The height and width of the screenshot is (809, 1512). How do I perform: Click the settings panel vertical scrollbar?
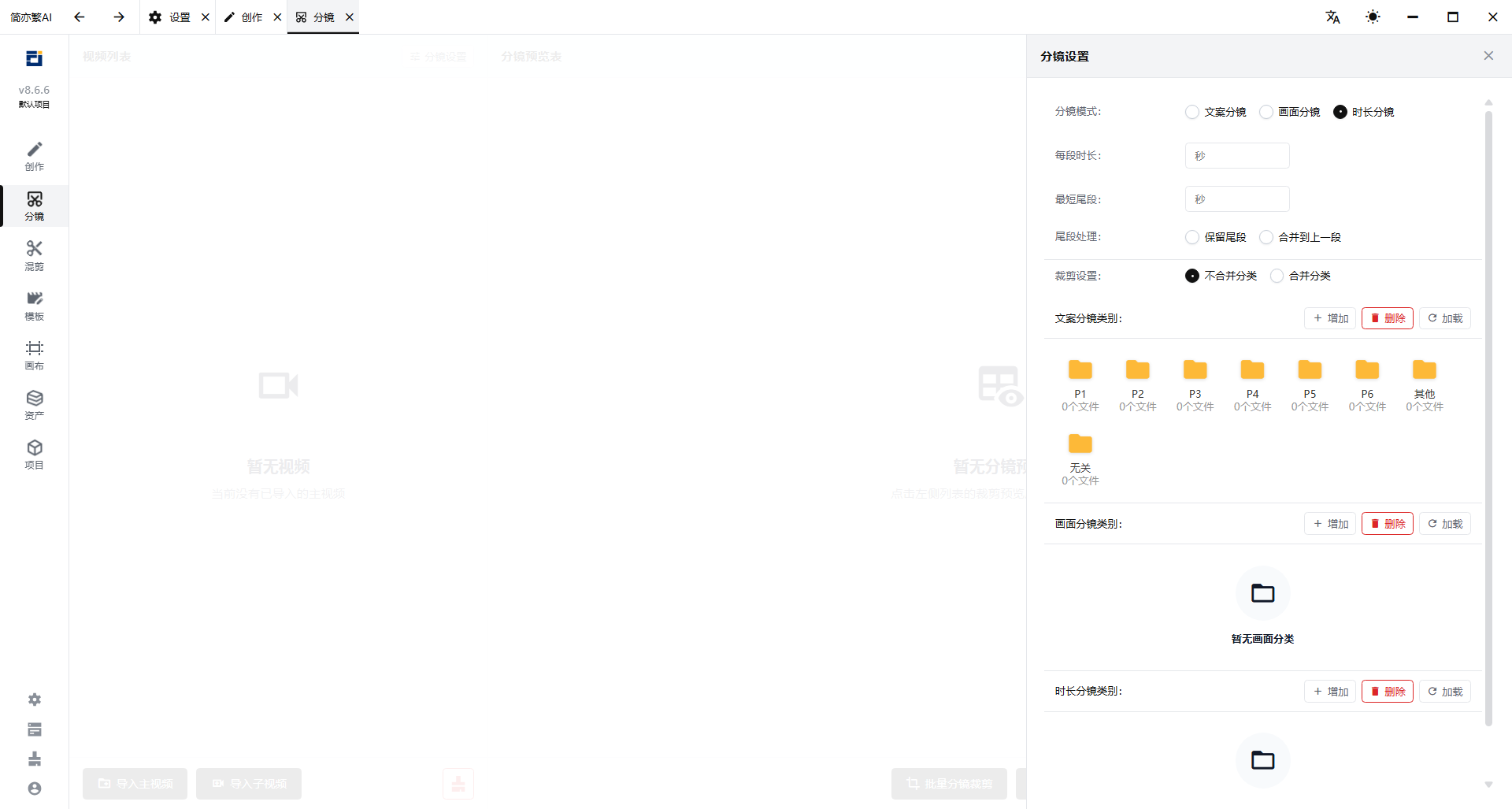(1488, 417)
